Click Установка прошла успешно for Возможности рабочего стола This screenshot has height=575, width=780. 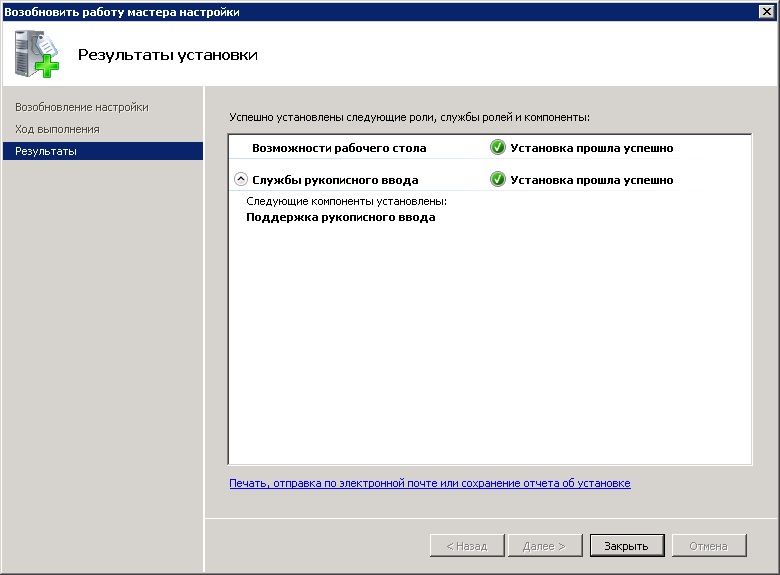pyautogui.click(x=592, y=148)
